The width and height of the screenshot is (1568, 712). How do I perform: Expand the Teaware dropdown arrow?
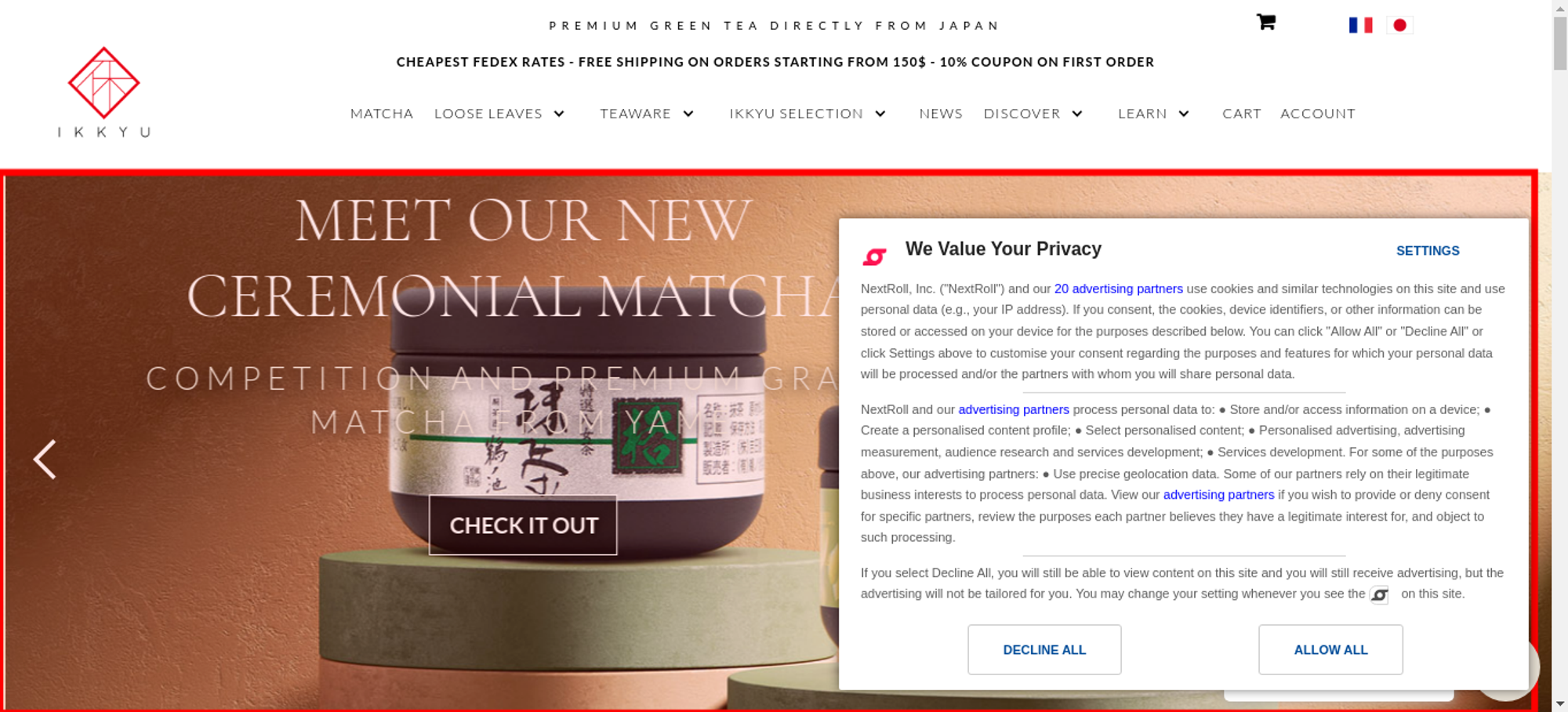[688, 114]
